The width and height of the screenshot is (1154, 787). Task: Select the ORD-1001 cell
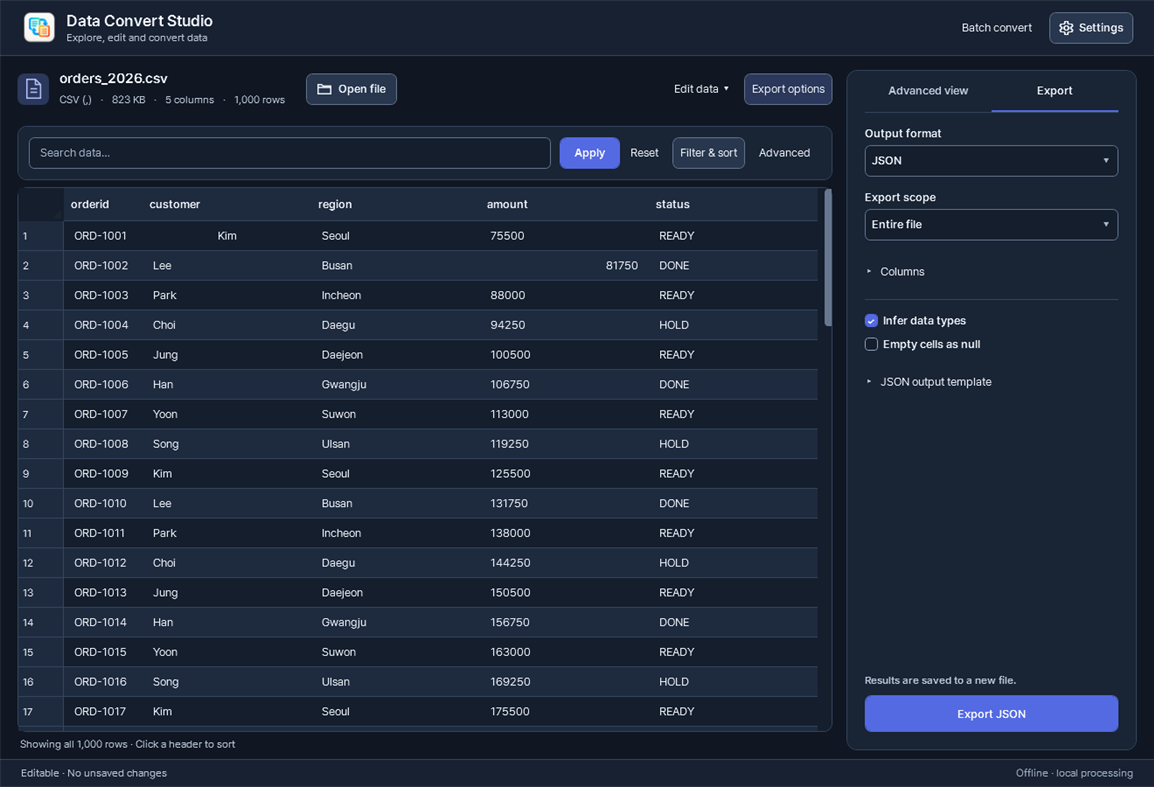point(103,236)
